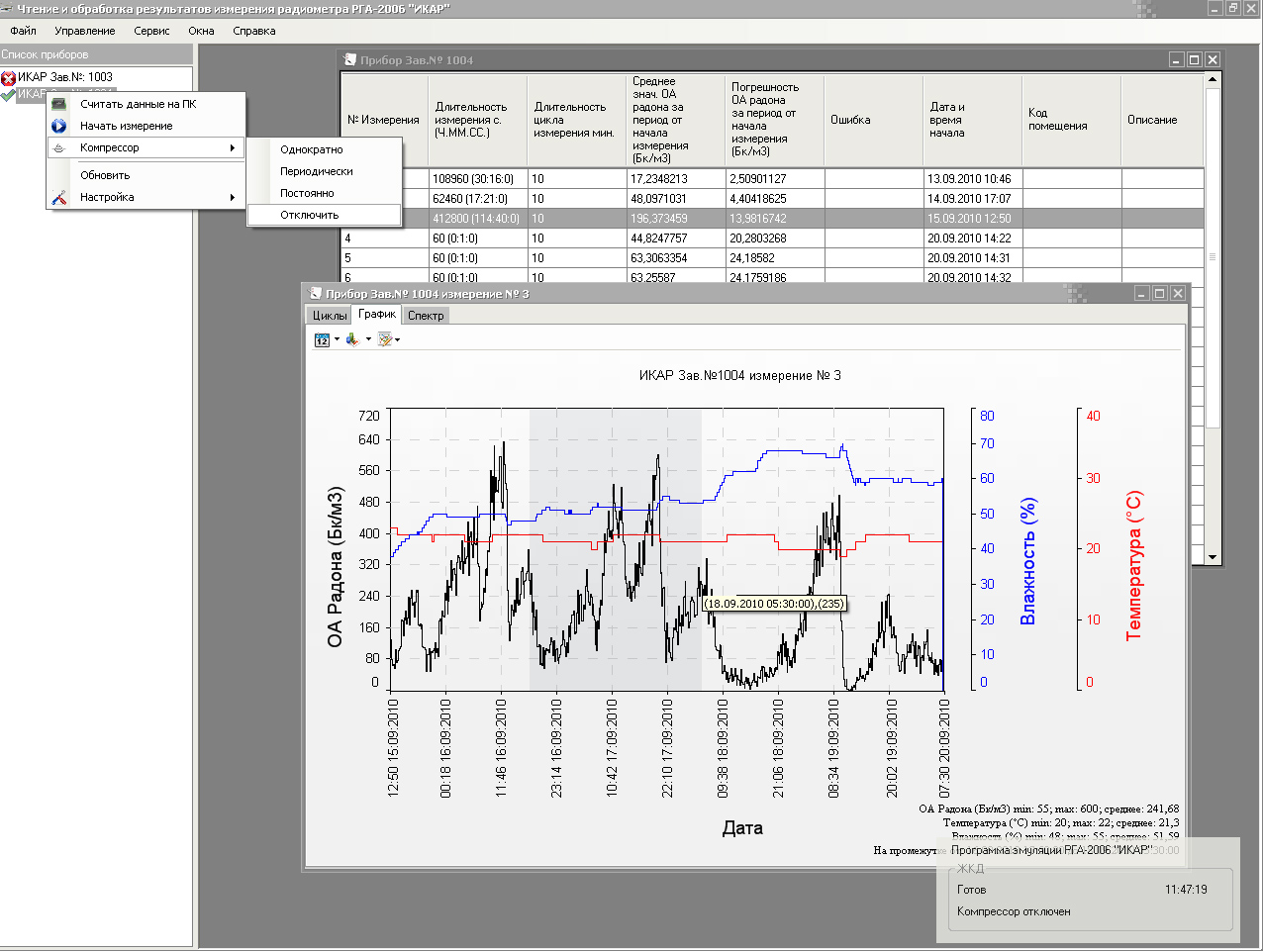The height and width of the screenshot is (952, 1263).
Task: Switch to the 'Спектр' tab
Action: coord(426,316)
